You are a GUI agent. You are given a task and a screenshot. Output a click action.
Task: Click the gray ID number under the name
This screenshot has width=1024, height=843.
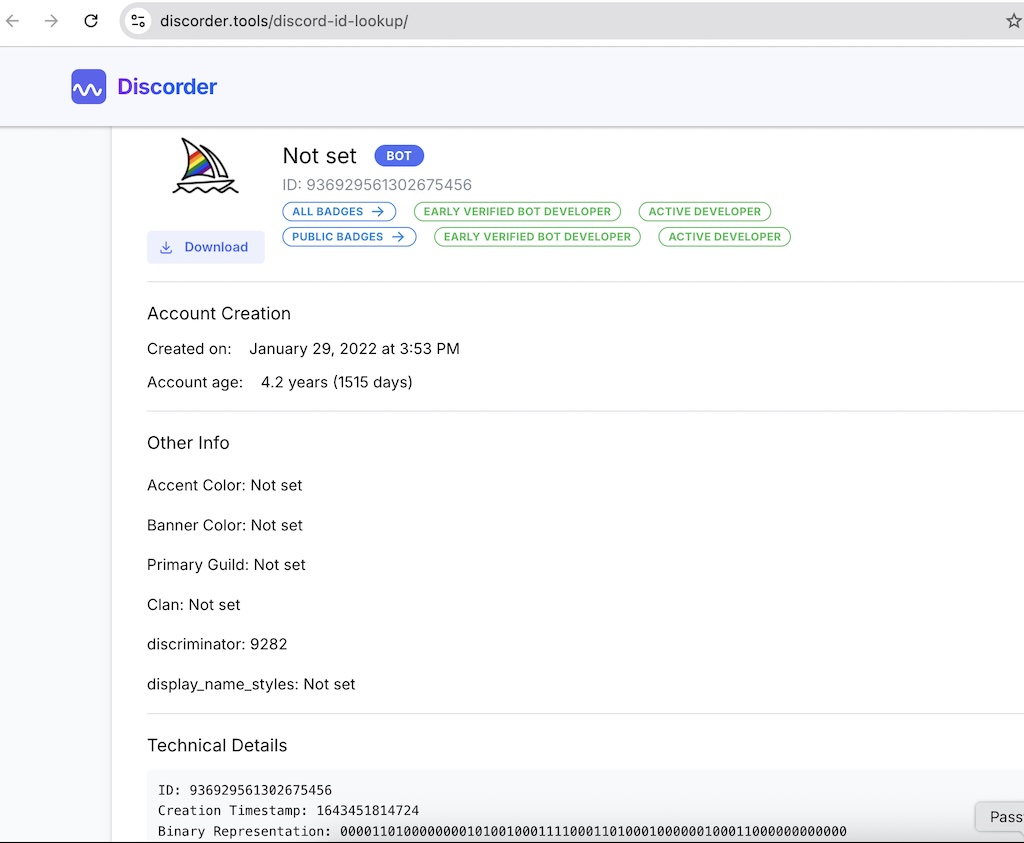coord(377,185)
